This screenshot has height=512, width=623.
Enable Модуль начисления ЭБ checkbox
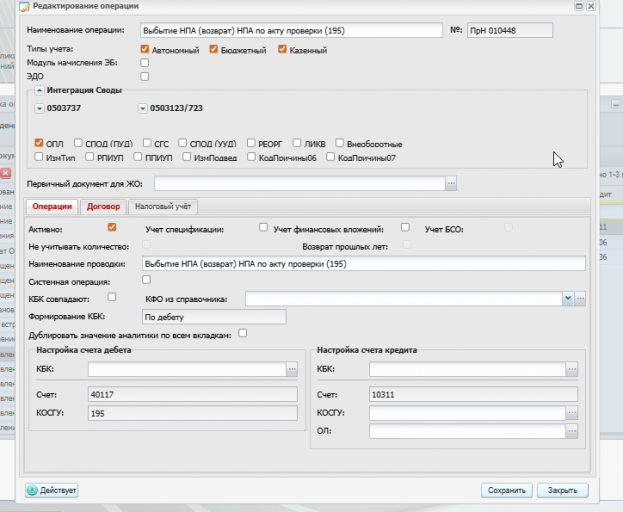pos(145,63)
